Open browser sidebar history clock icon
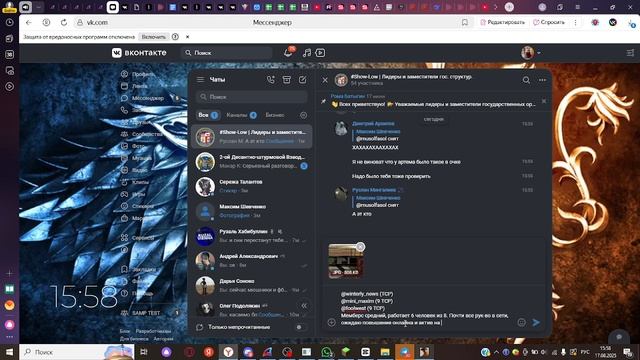This screenshot has height=360, width=640. pos(9,22)
